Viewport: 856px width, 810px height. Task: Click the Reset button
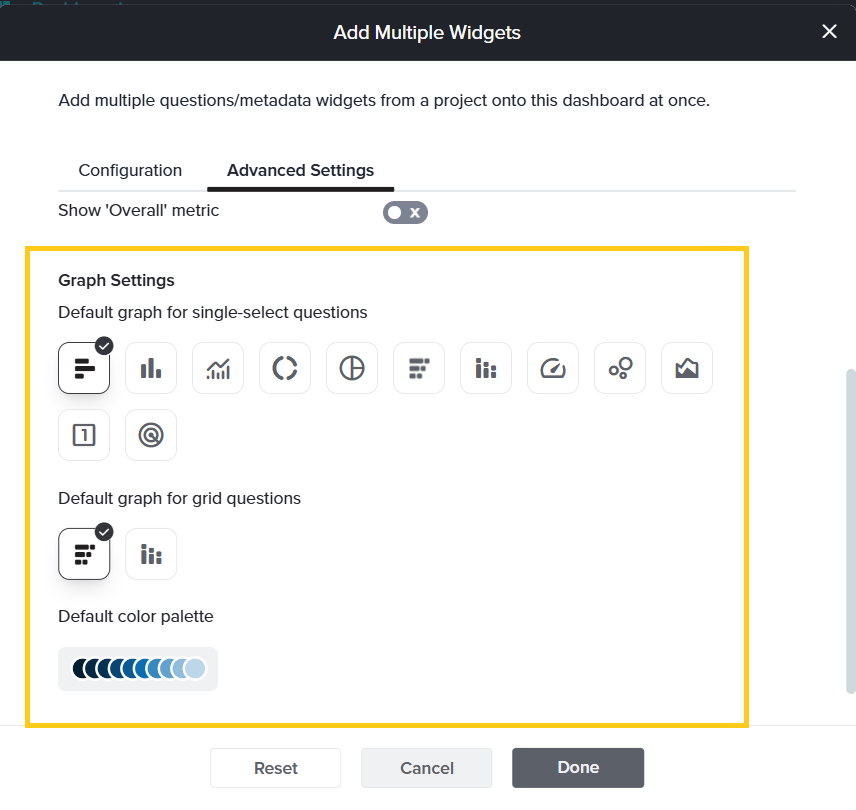click(x=276, y=768)
